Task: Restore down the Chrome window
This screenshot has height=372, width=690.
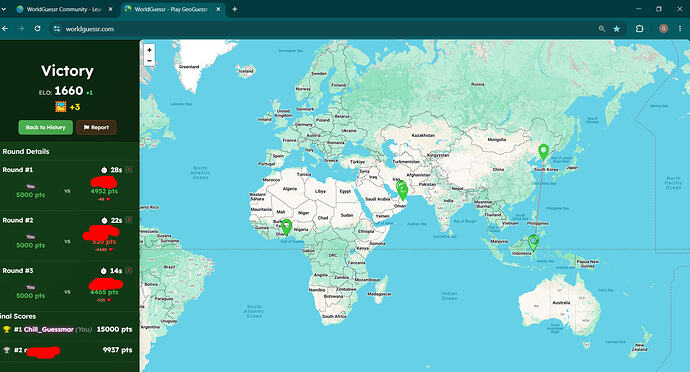Action: click(x=659, y=9)
